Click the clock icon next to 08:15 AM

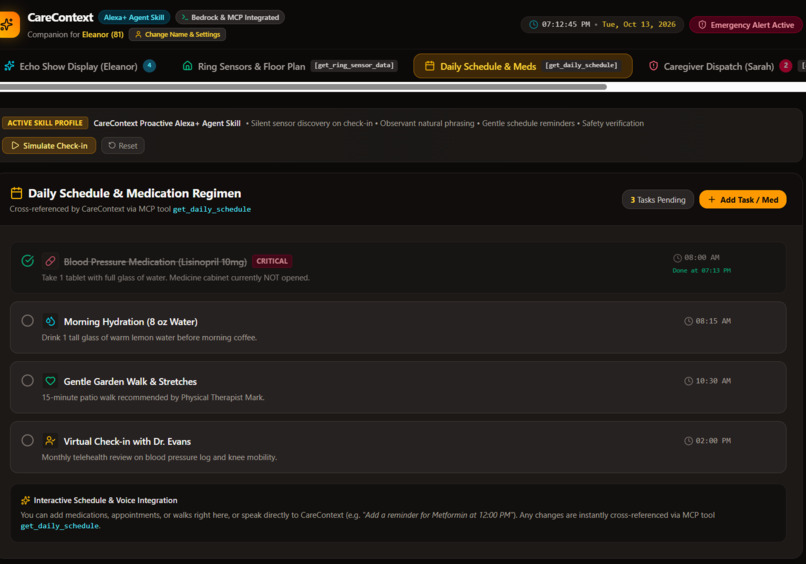click(x=688, y=321)
